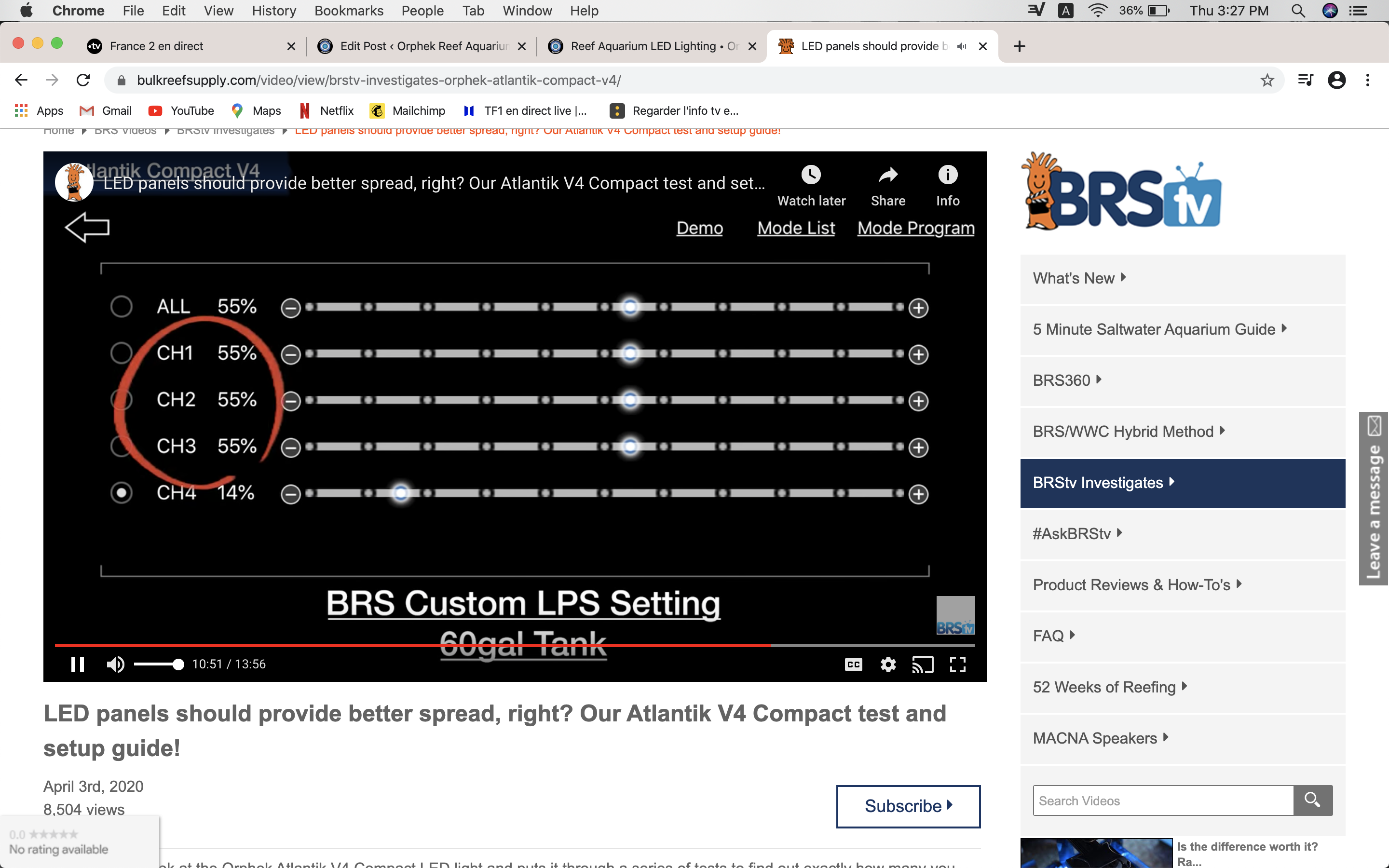Expand 52 Weeks of Reefing section
Screen dimensions: 1389x868
(x=1183, y=687)
